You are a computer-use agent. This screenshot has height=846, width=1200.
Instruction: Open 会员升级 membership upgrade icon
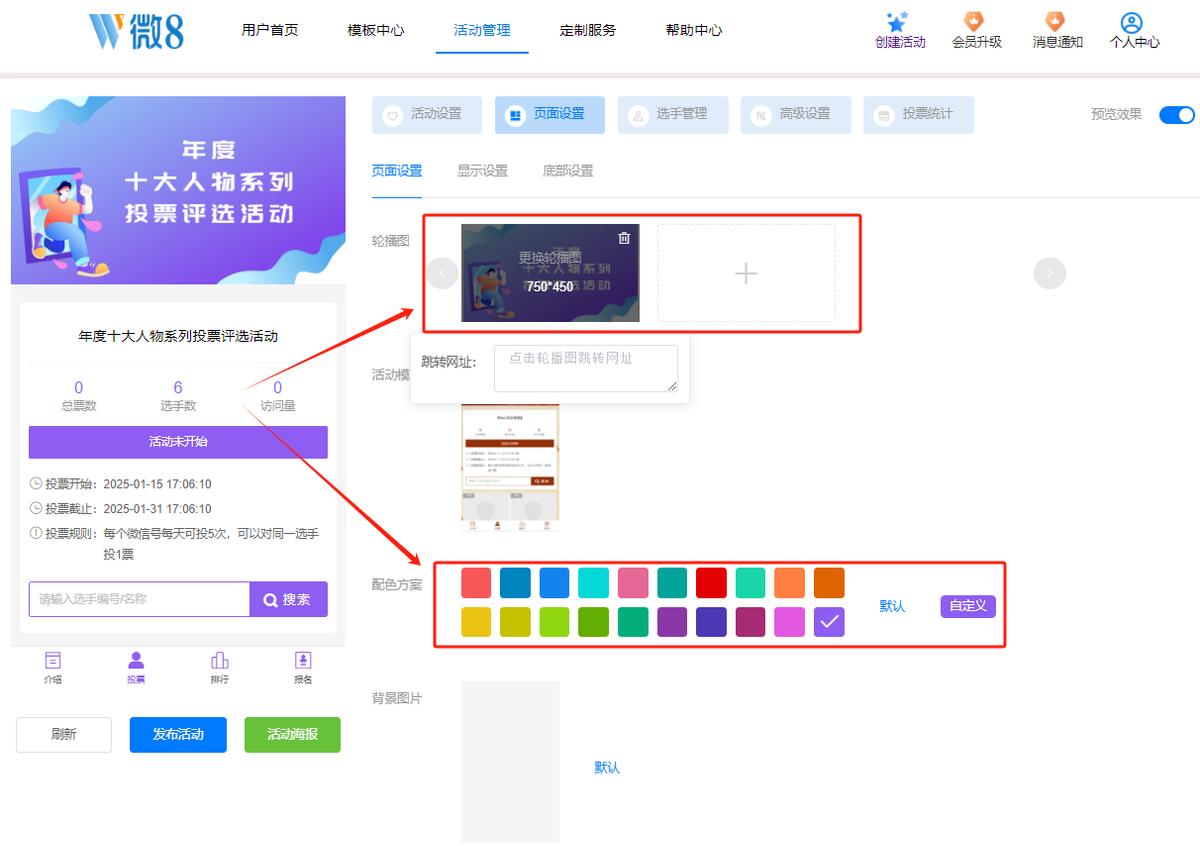point(974,22)
